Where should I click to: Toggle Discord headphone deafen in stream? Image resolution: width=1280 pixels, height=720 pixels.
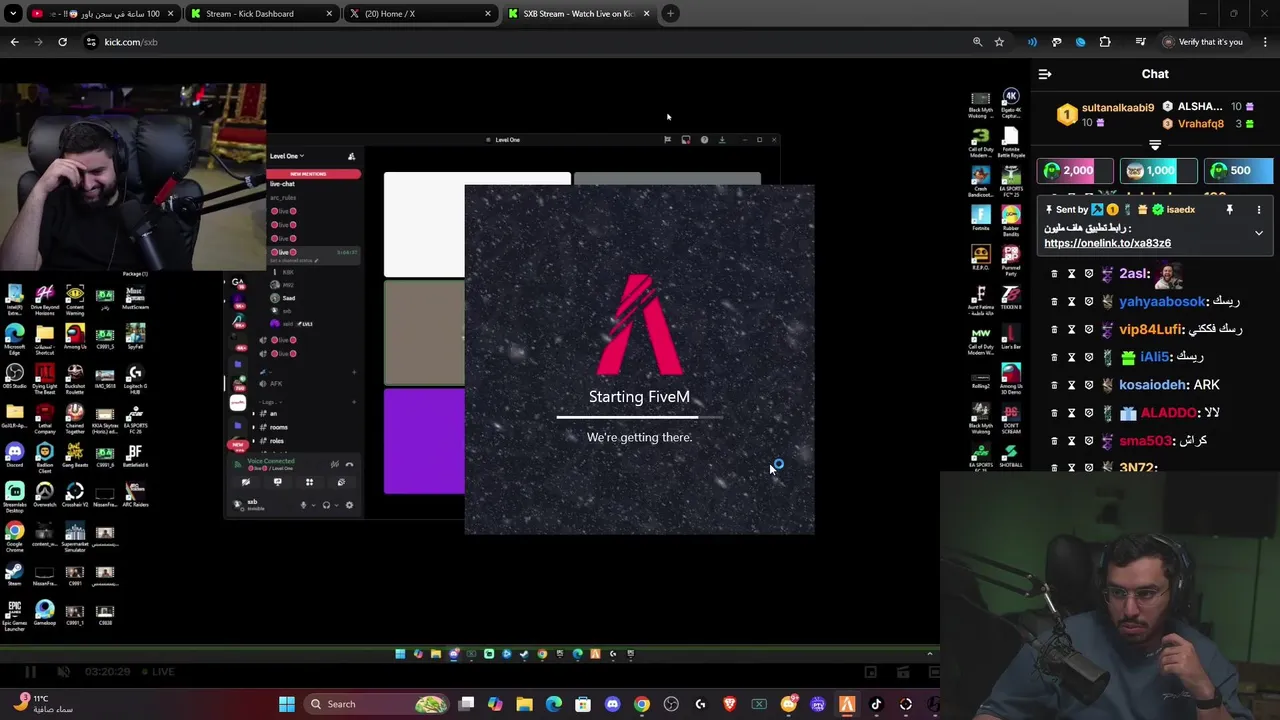coord(326,505)
